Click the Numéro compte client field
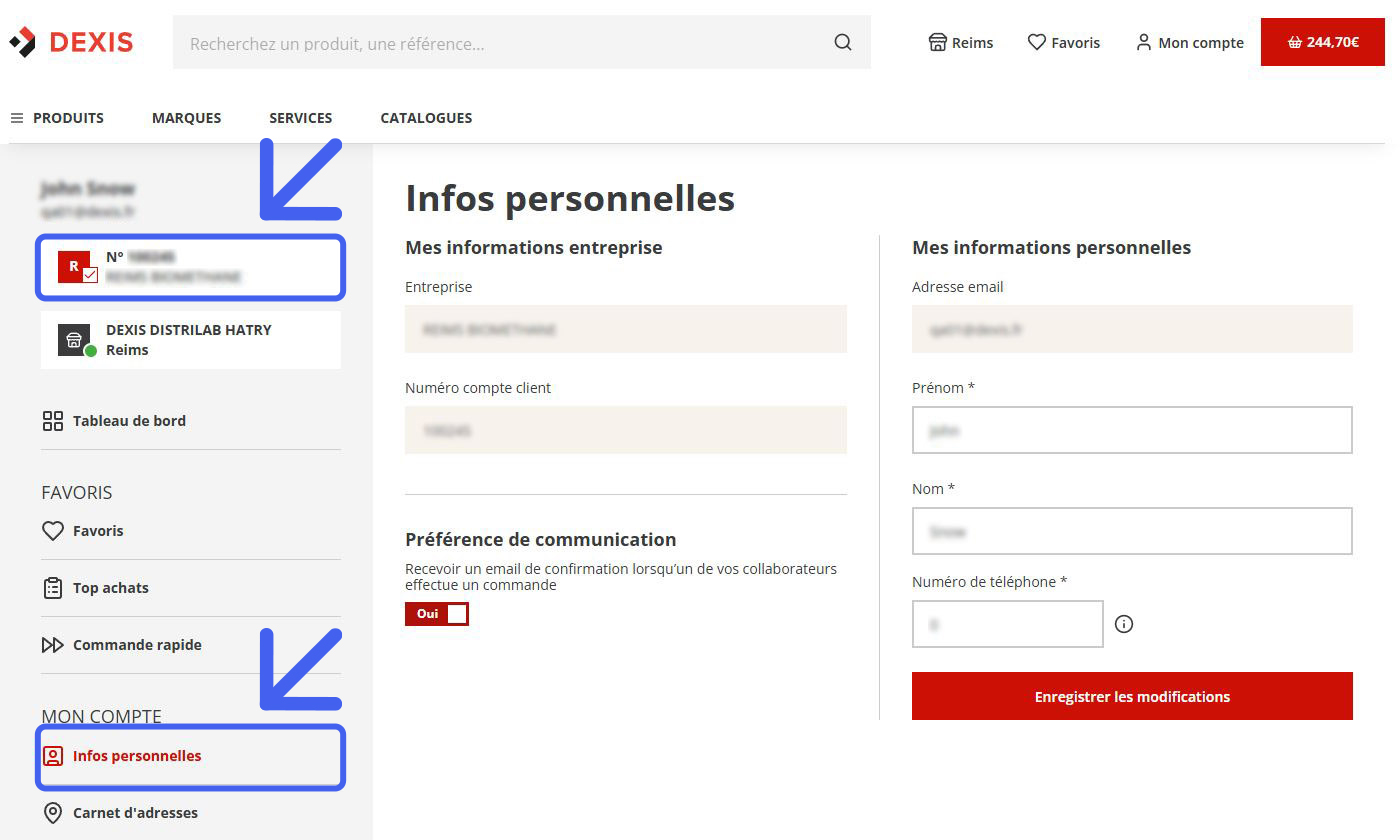This screenshot has width=1400, height=840. [x=626, y=430]
